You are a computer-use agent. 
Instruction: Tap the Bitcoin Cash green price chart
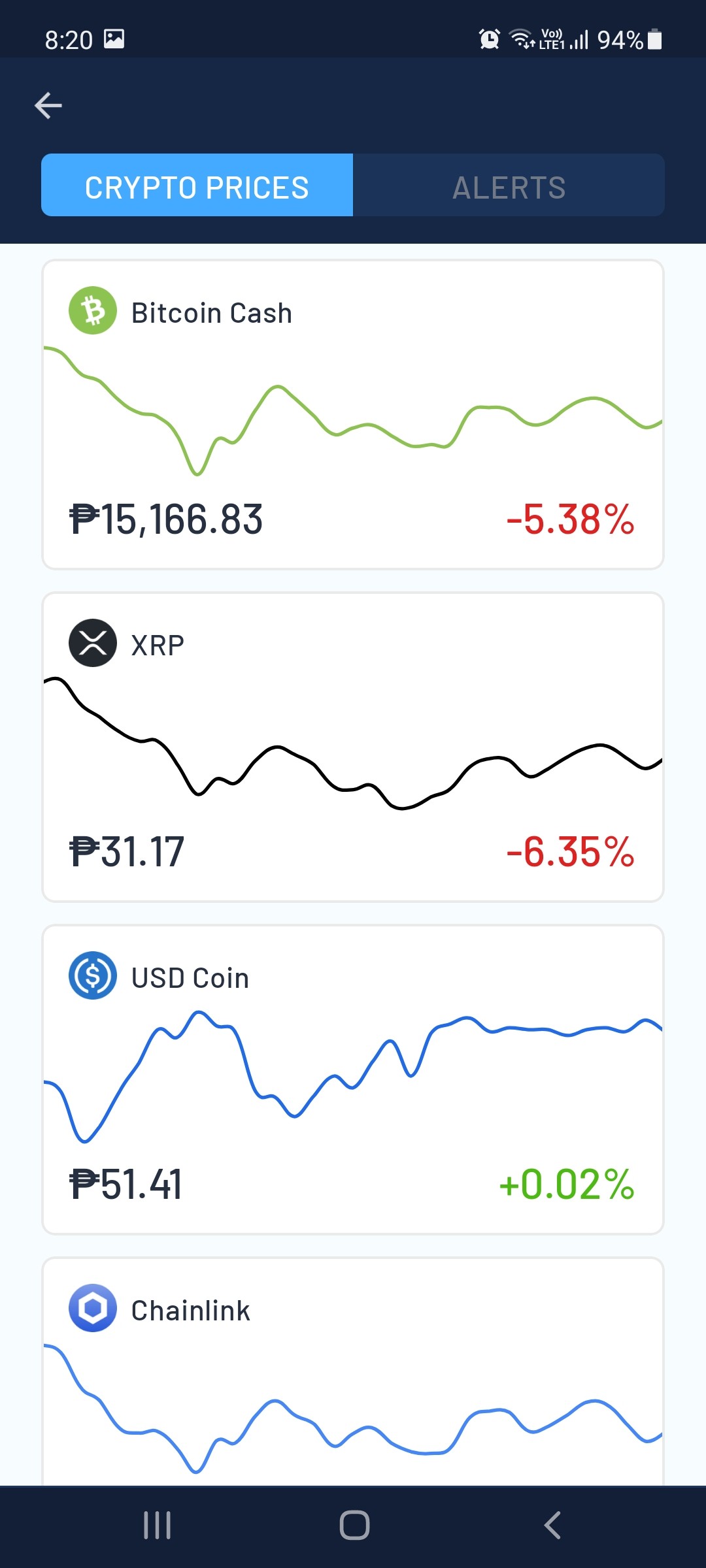pos(353,412)
